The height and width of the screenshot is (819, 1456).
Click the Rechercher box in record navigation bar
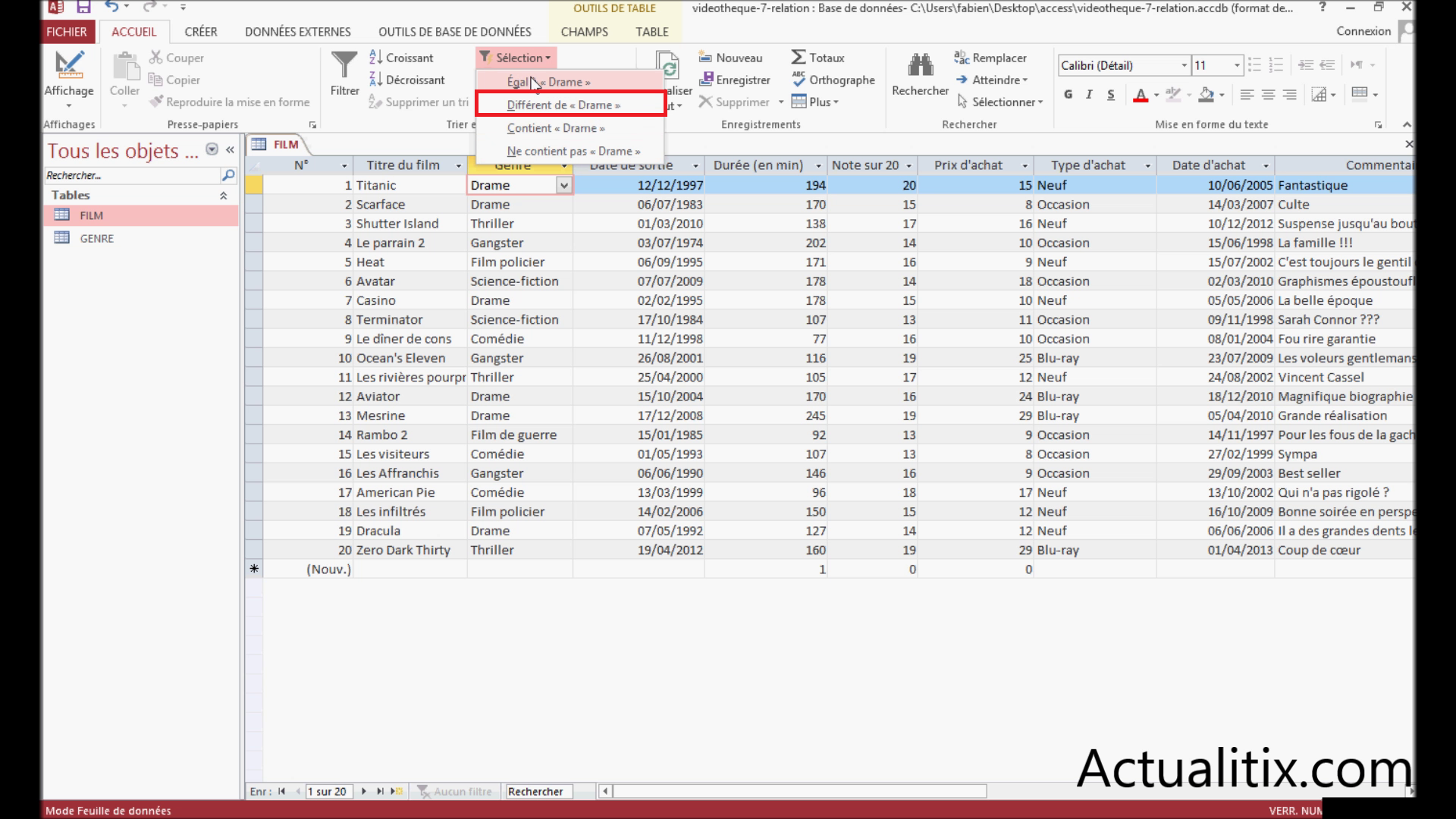[539, 791]
